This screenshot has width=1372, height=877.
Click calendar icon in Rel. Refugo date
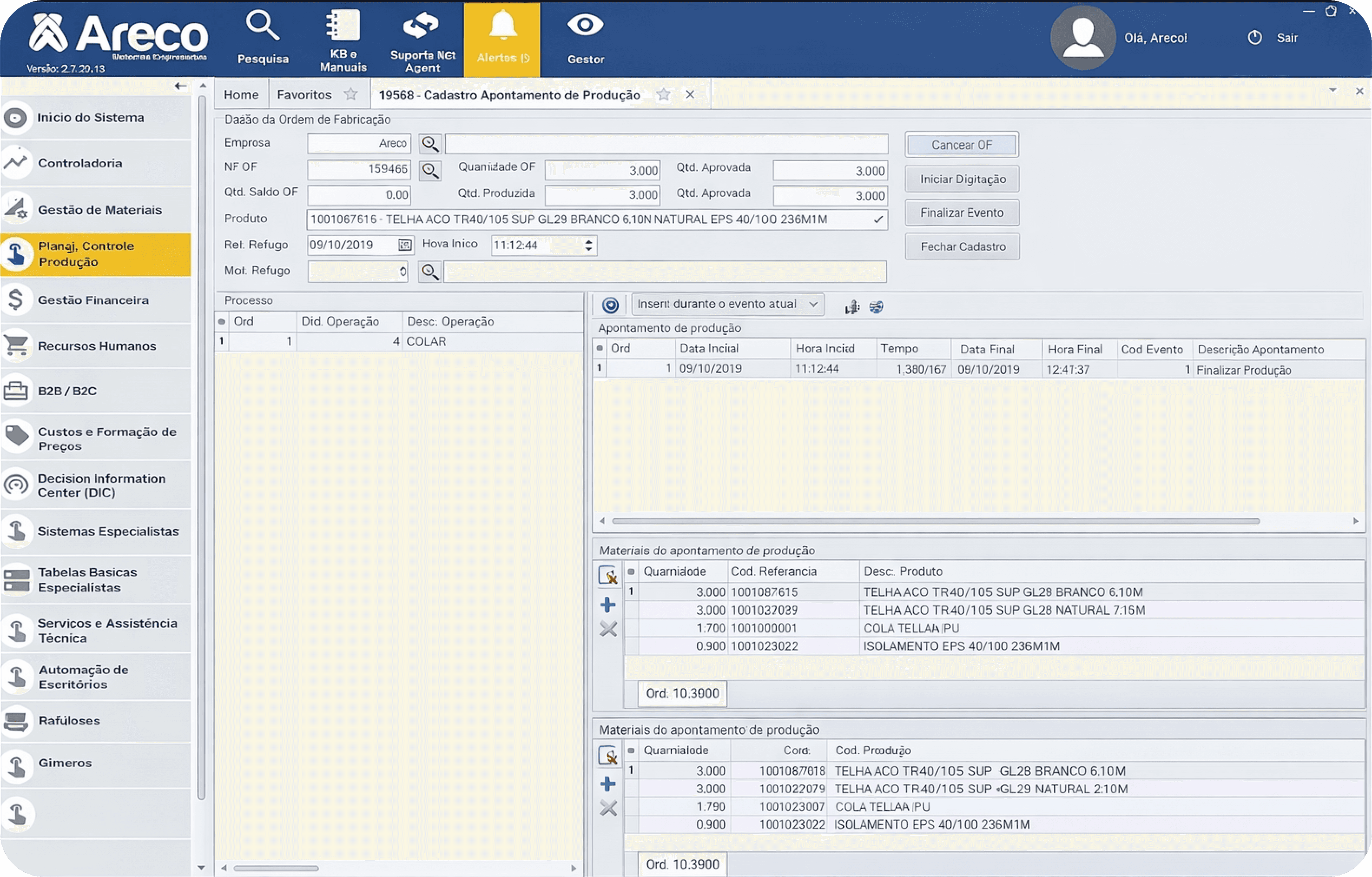click(404, 245)
